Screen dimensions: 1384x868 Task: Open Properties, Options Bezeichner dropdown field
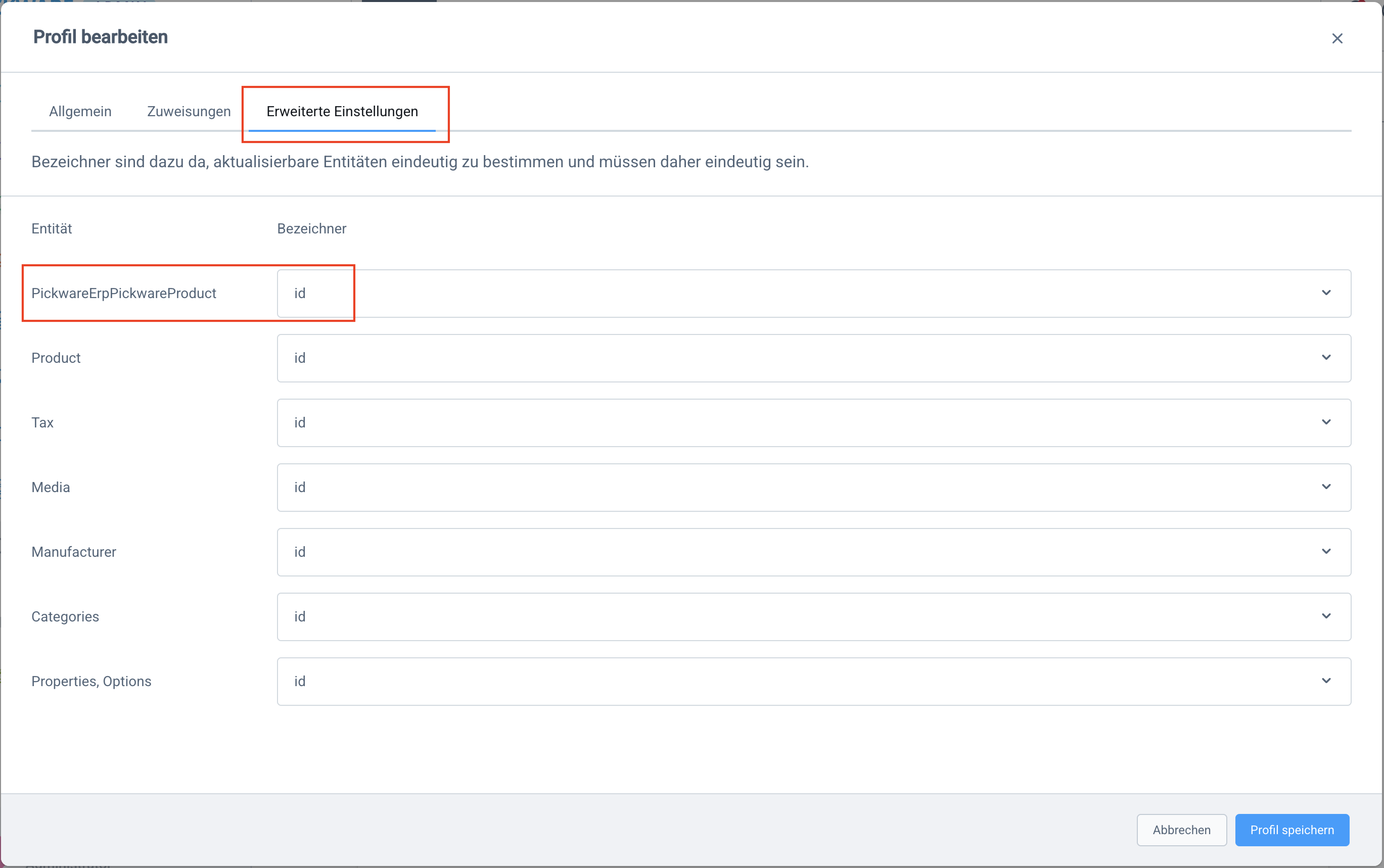pos(804,682)
